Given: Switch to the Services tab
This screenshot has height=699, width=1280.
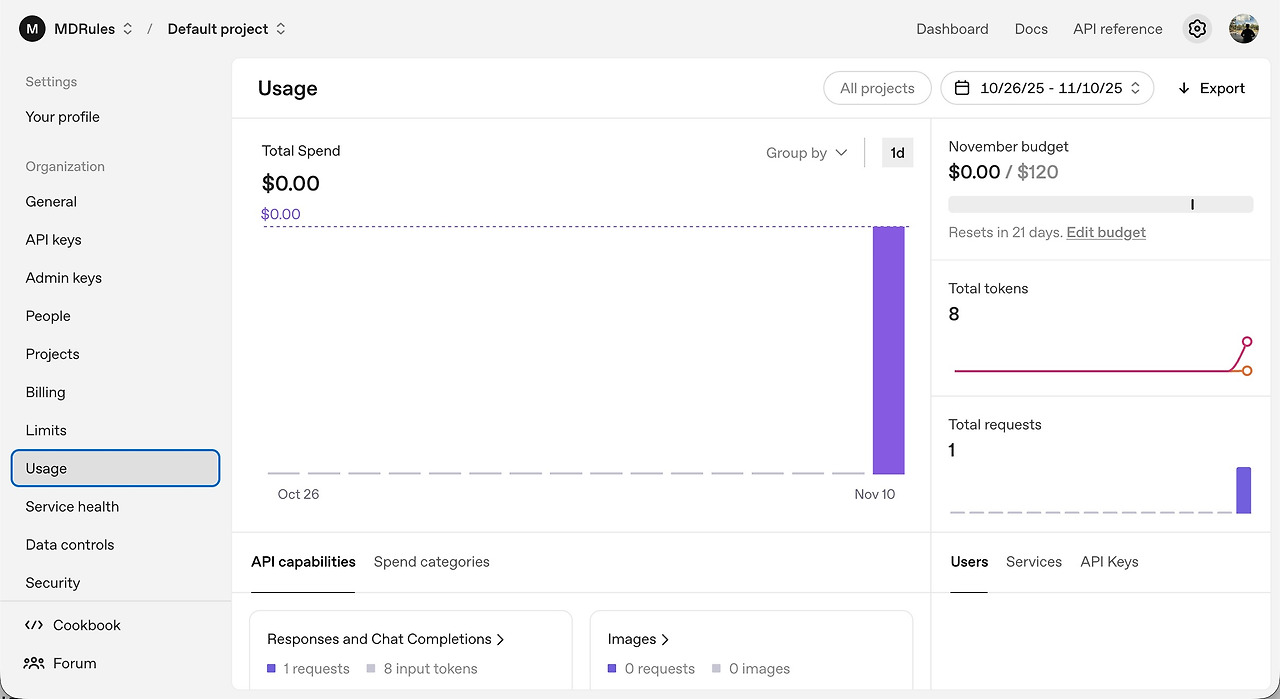Looking at the screenshot, I should 1034,562.
